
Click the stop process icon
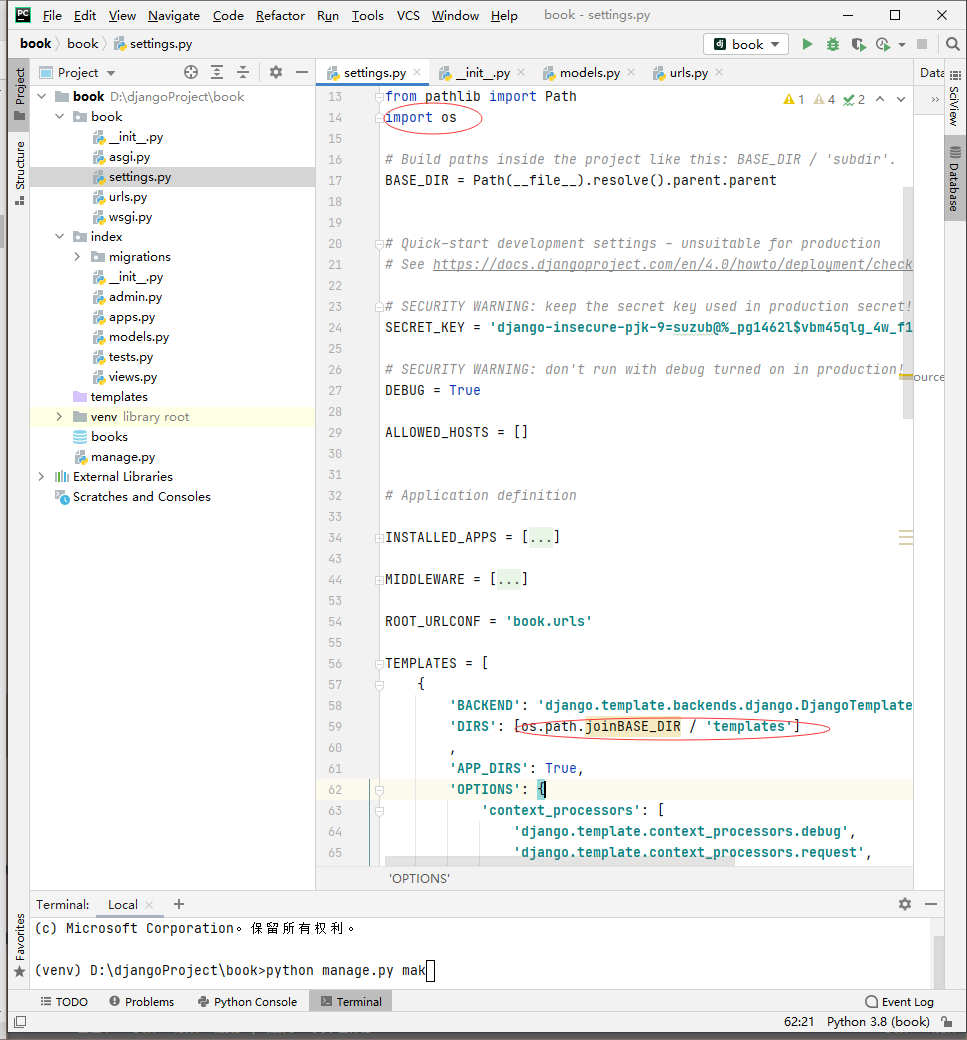click(922, 44)
